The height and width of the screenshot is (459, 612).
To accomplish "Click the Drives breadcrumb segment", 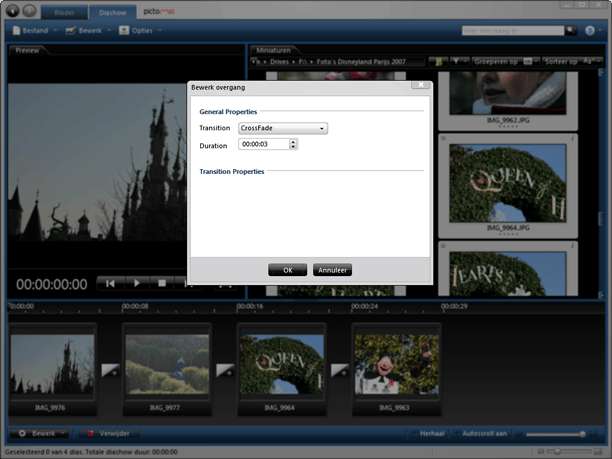I will [x=279, y=62].
